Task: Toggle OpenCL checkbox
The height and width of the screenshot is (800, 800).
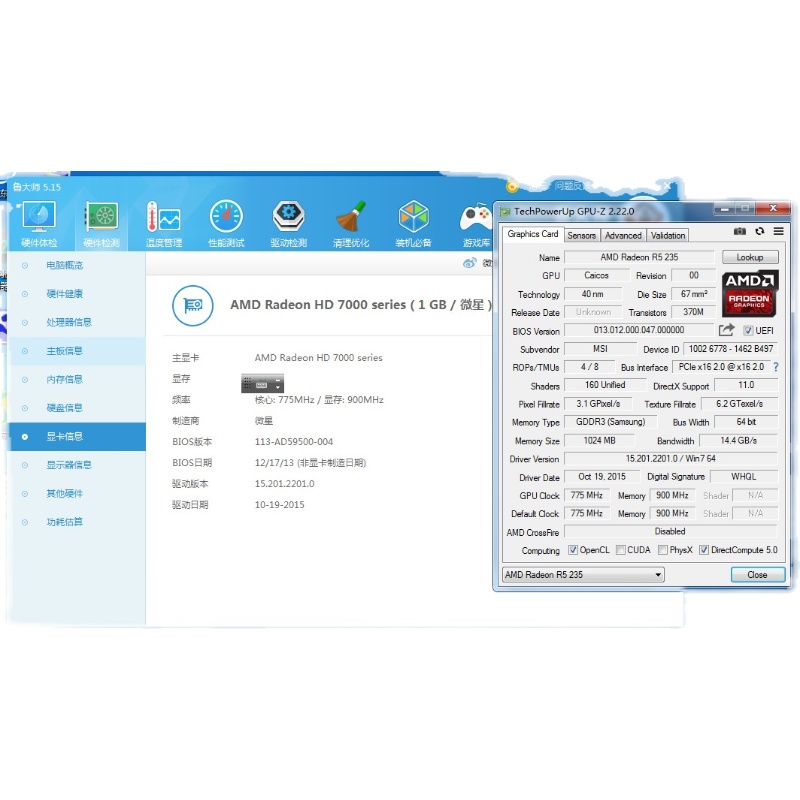Action: tap(573, 550)
